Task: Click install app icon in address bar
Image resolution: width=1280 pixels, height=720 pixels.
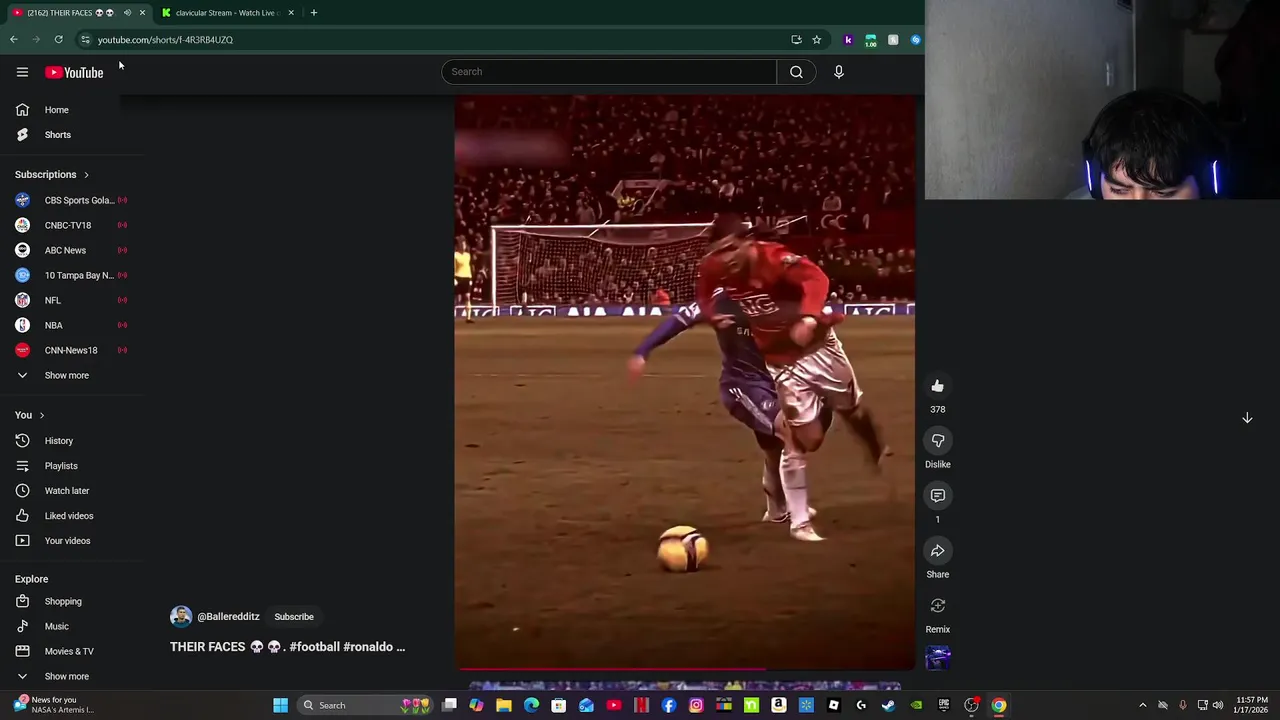Action: pyautogui.click(x=796, y=40)
